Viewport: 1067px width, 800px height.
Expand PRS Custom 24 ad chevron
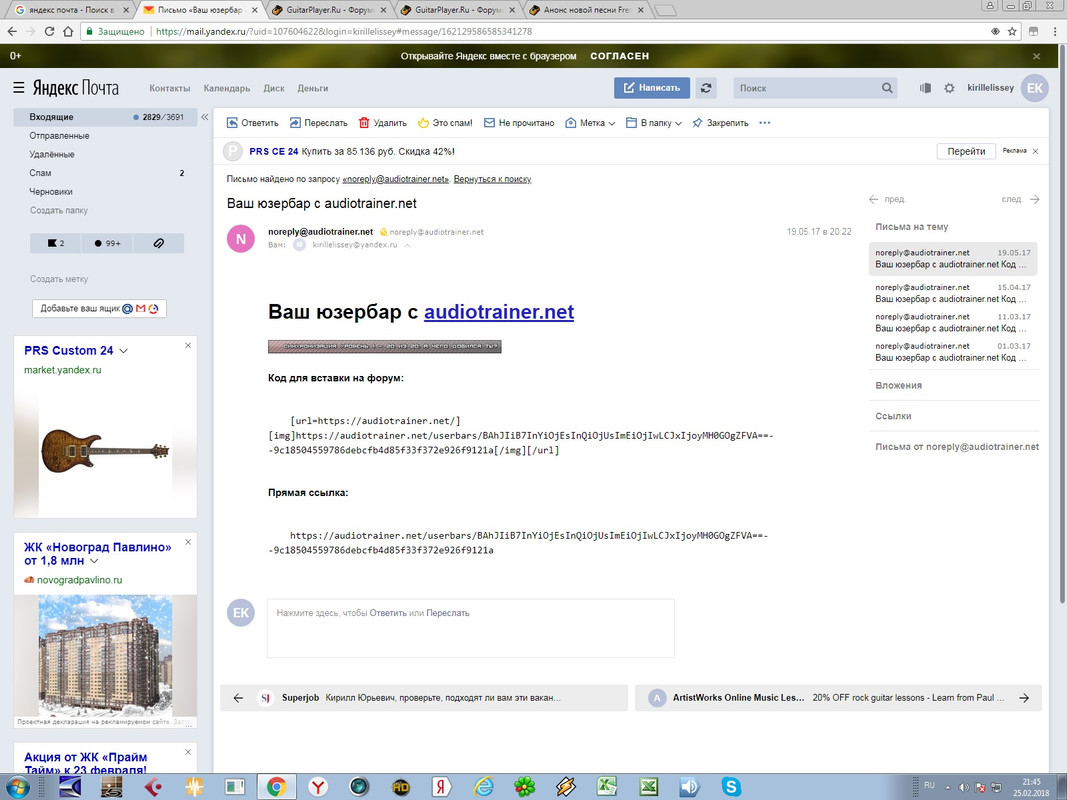[123, 351]
